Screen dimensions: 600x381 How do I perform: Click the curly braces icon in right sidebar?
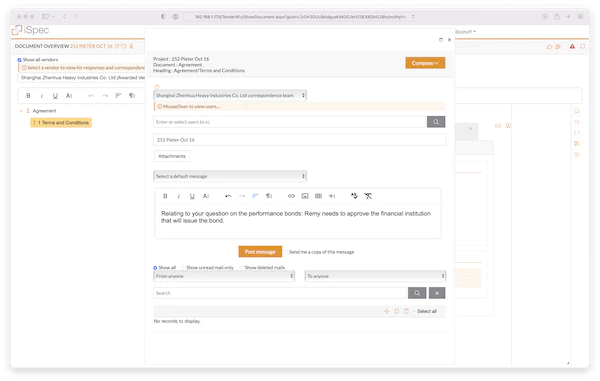coord(577,133)
